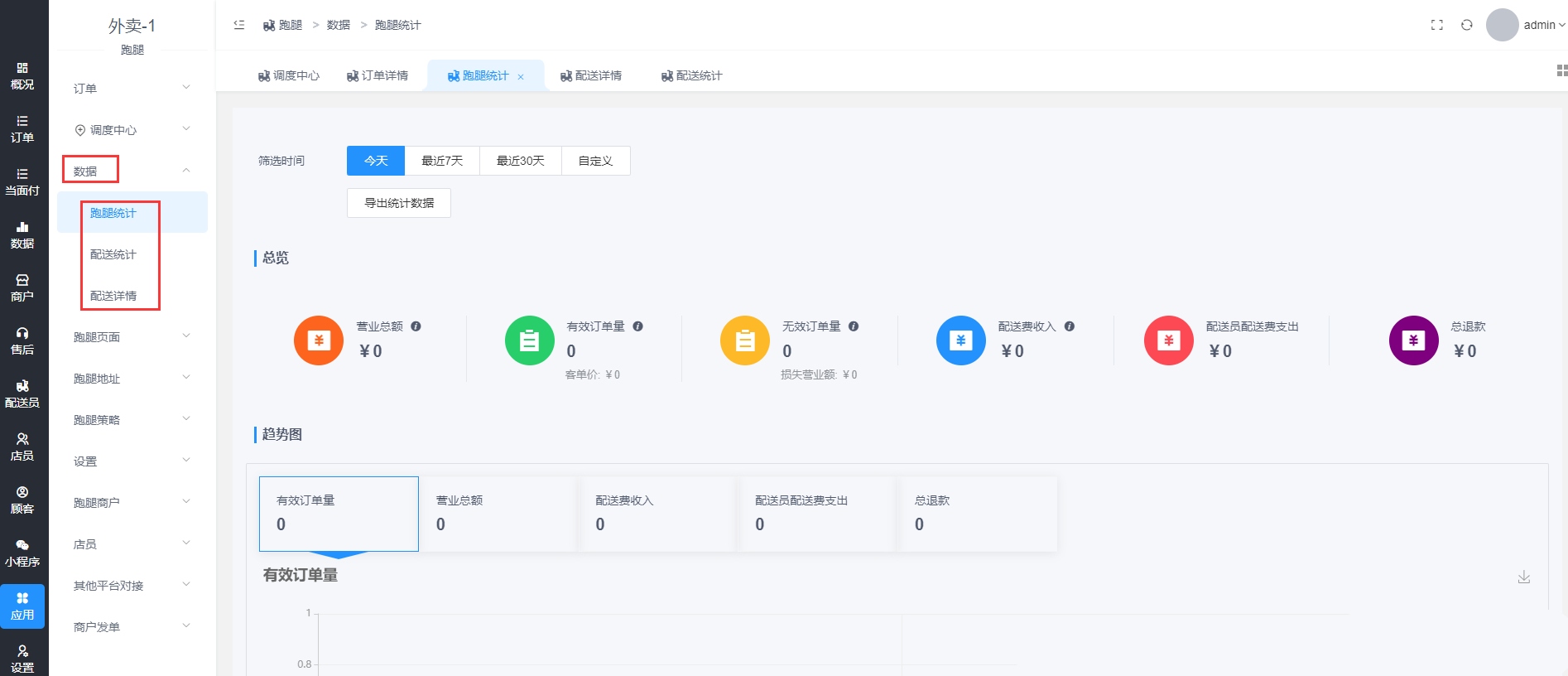
Task: Select the 最近7天 time filter
Action: pyautogui.click(x=442, y=161)
